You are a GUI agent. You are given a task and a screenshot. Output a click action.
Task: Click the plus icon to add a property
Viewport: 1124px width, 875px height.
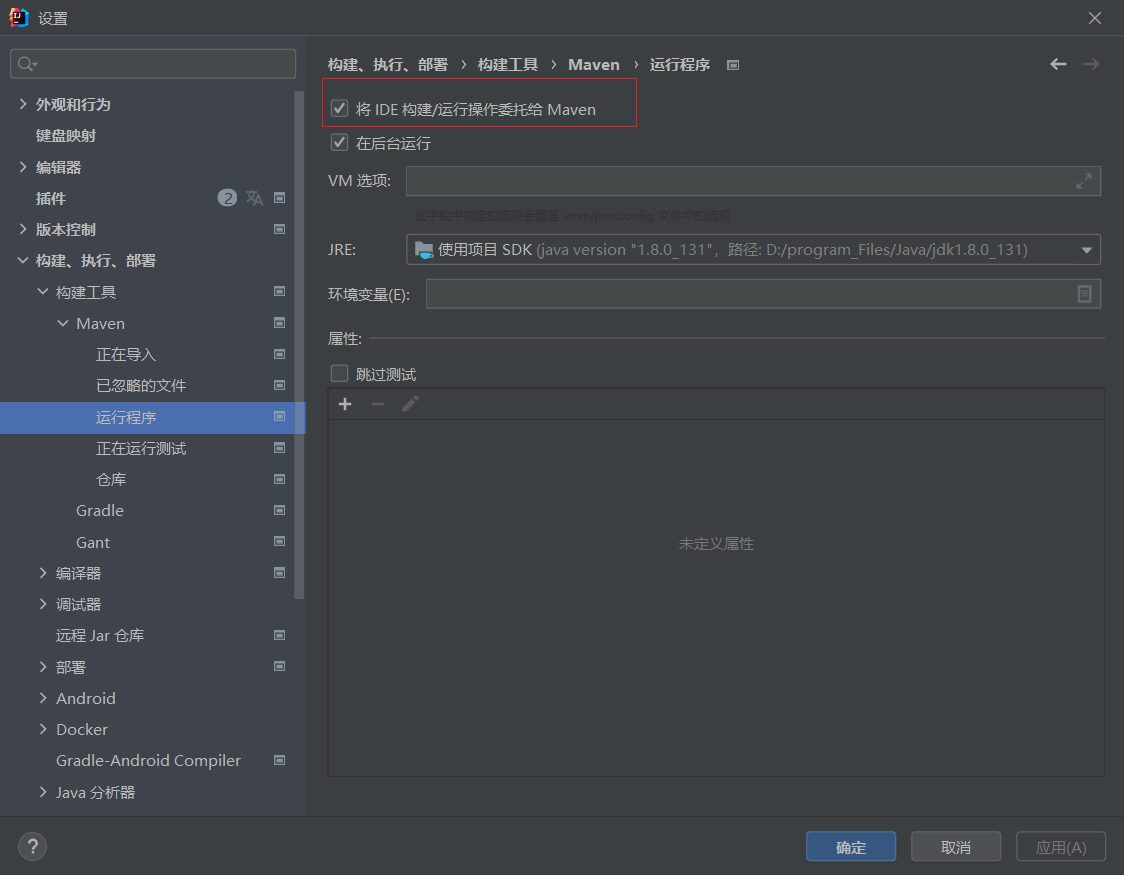(x=345, y=404)
